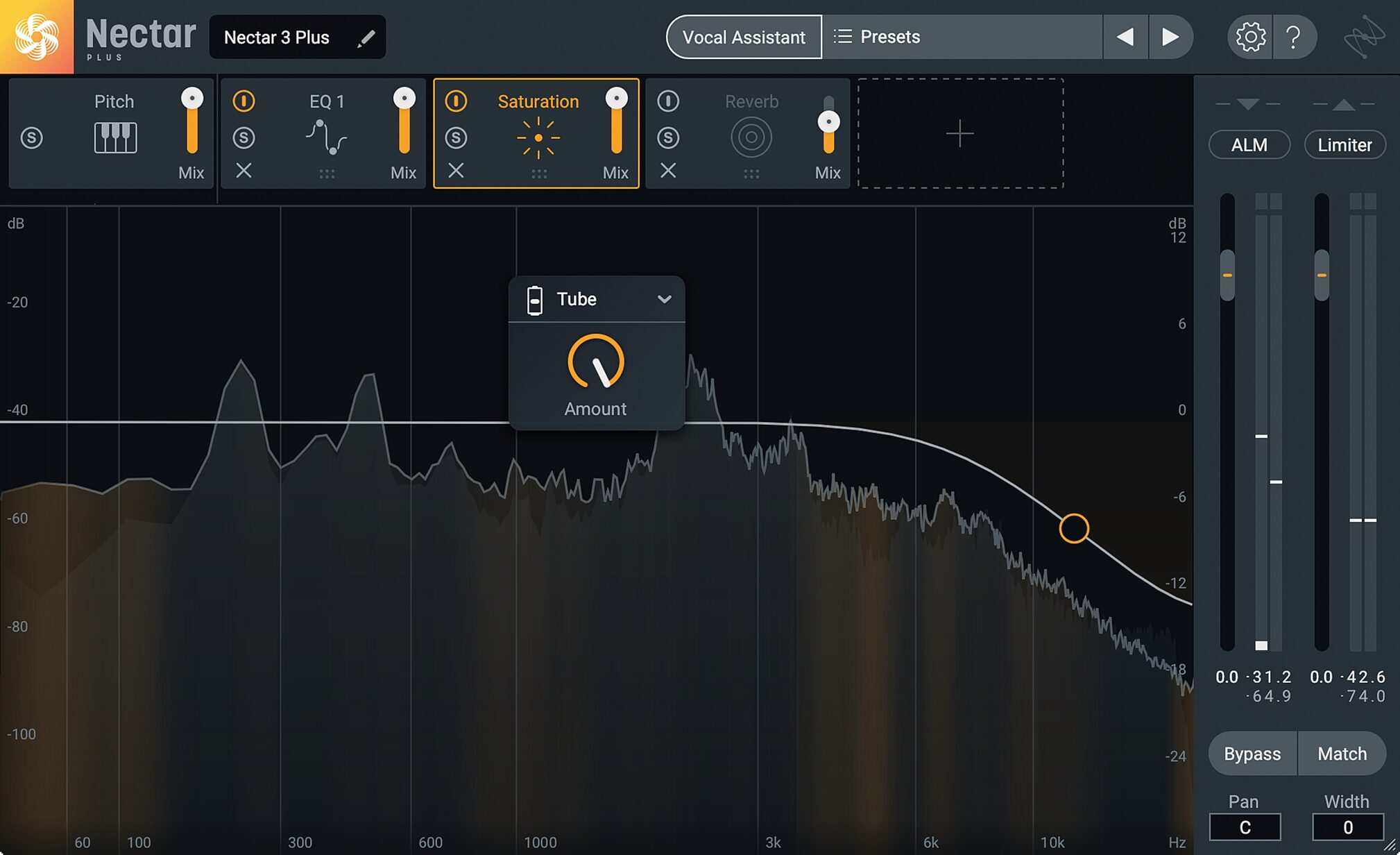
Task: Toggle EQ 1 module power
Action: (x=244, y=101)
